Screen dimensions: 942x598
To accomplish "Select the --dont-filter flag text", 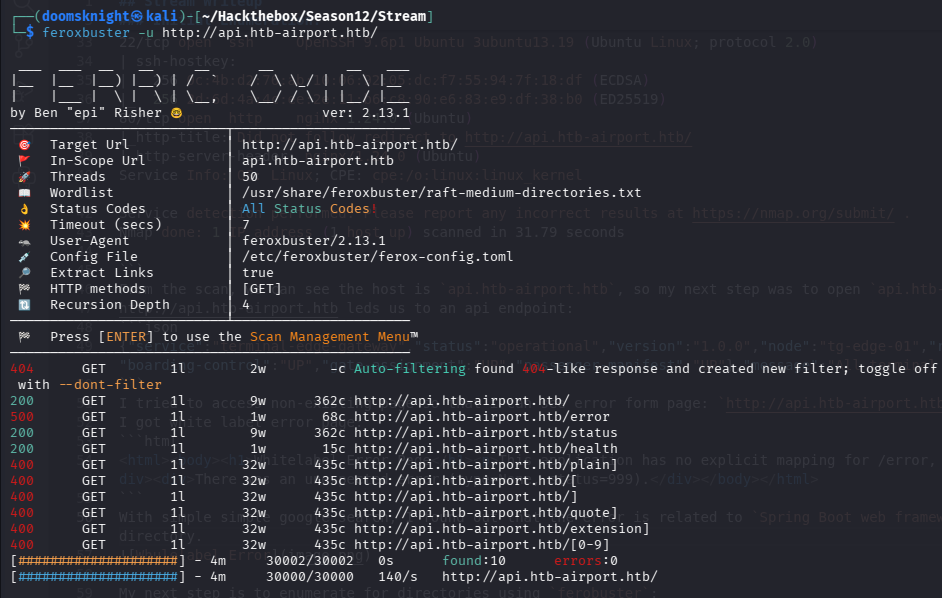I will (x=110, y=385).
